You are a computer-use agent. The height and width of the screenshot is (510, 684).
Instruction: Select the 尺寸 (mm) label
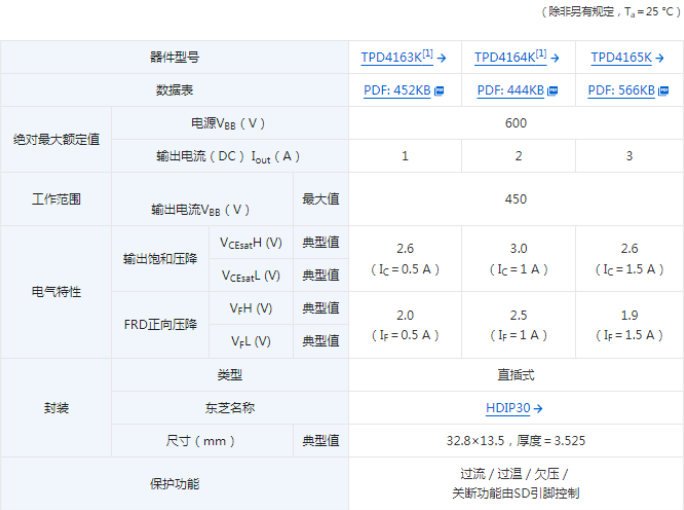201,441
